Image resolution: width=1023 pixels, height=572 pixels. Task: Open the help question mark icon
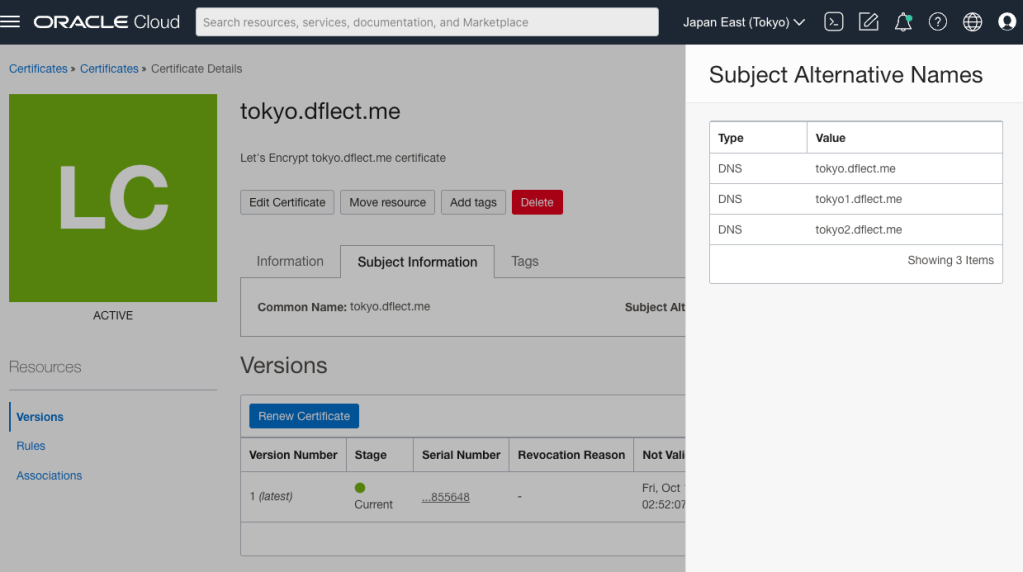point(937,22)
